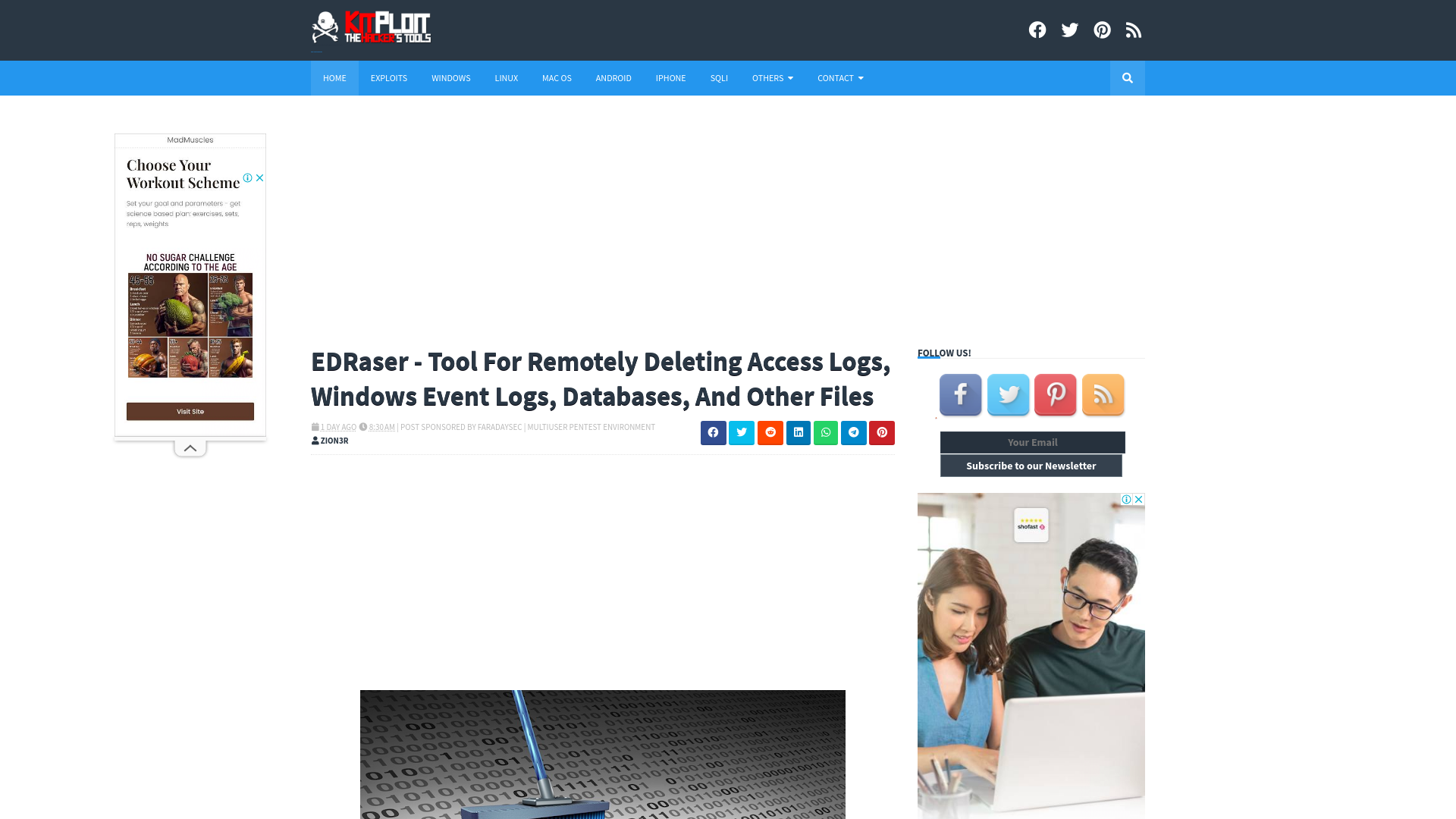Click the Telegram share icon
The image size is (1456, 819).
click(854, 432)
